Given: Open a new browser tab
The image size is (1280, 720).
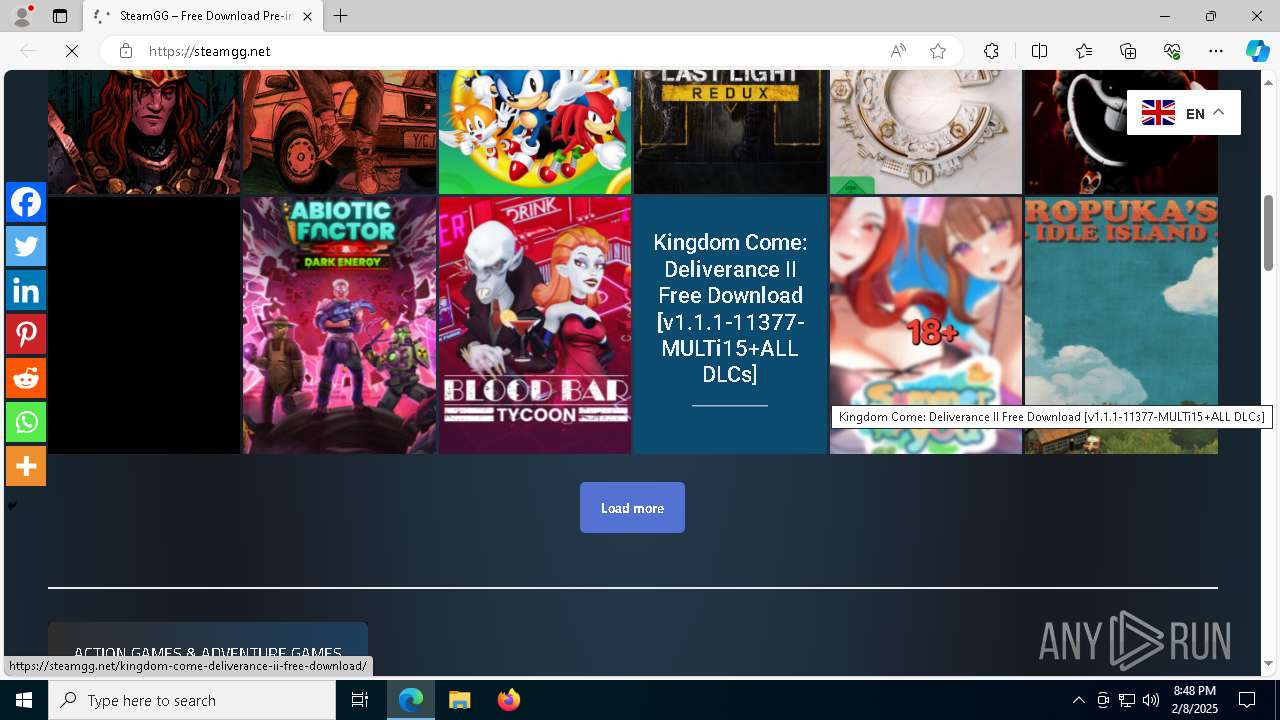Looking at the screenshot, I should click(341, 16).
